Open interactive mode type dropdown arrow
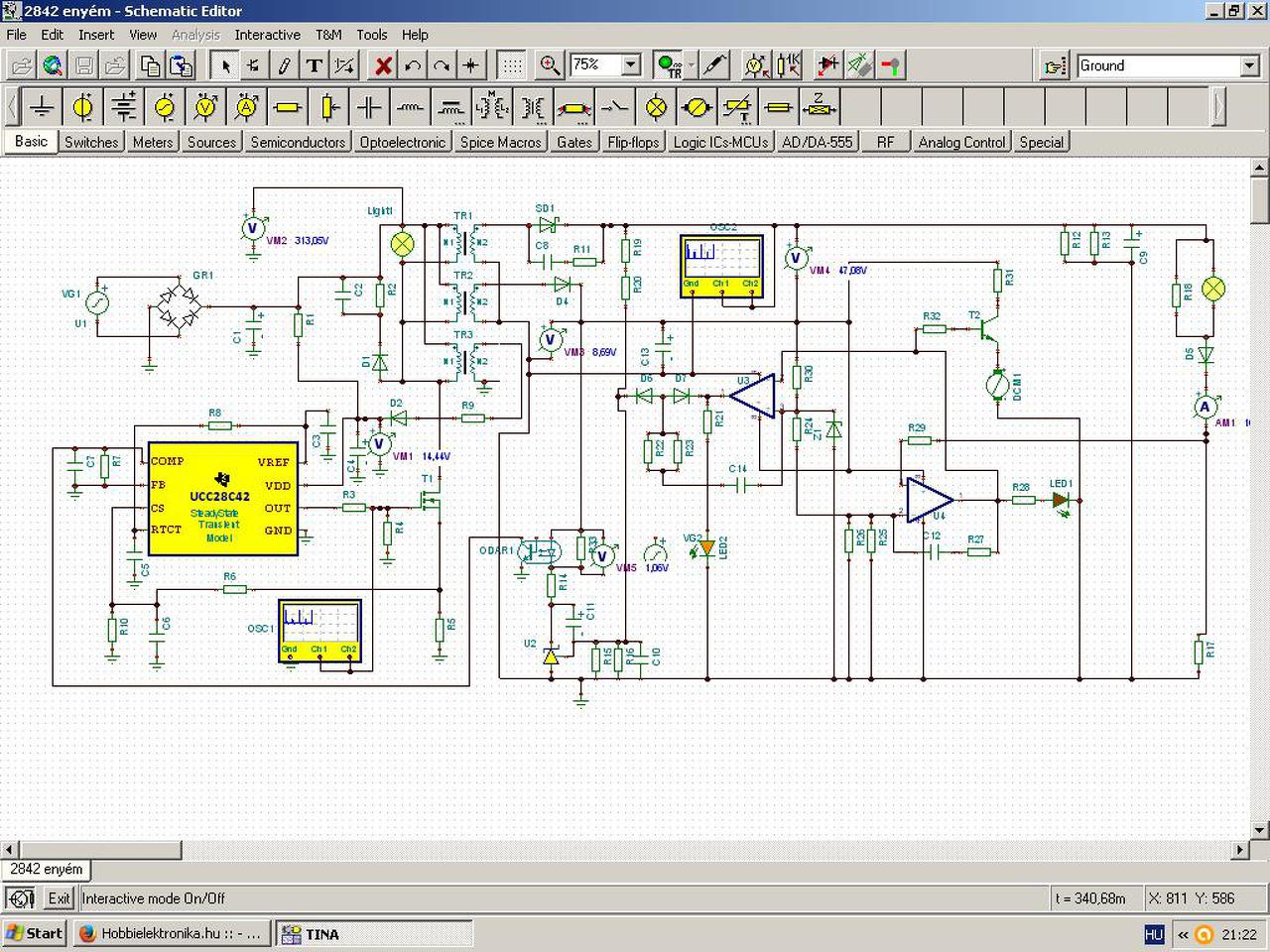This screenshot has height=952, width=1270. click(x=692, y=65)
